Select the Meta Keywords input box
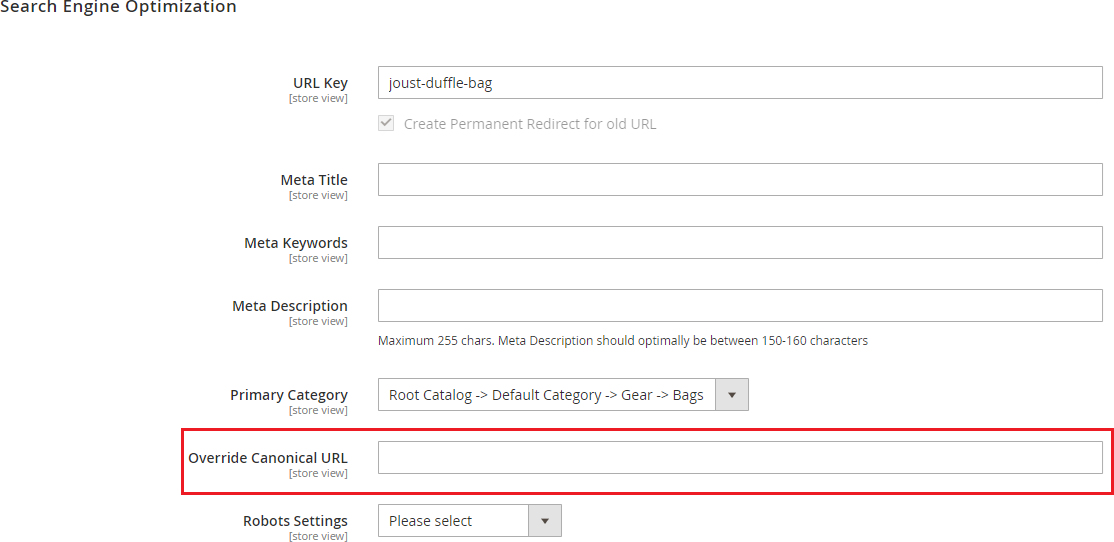The height and width of the screenshot is (542, 1114). [739, 243]
